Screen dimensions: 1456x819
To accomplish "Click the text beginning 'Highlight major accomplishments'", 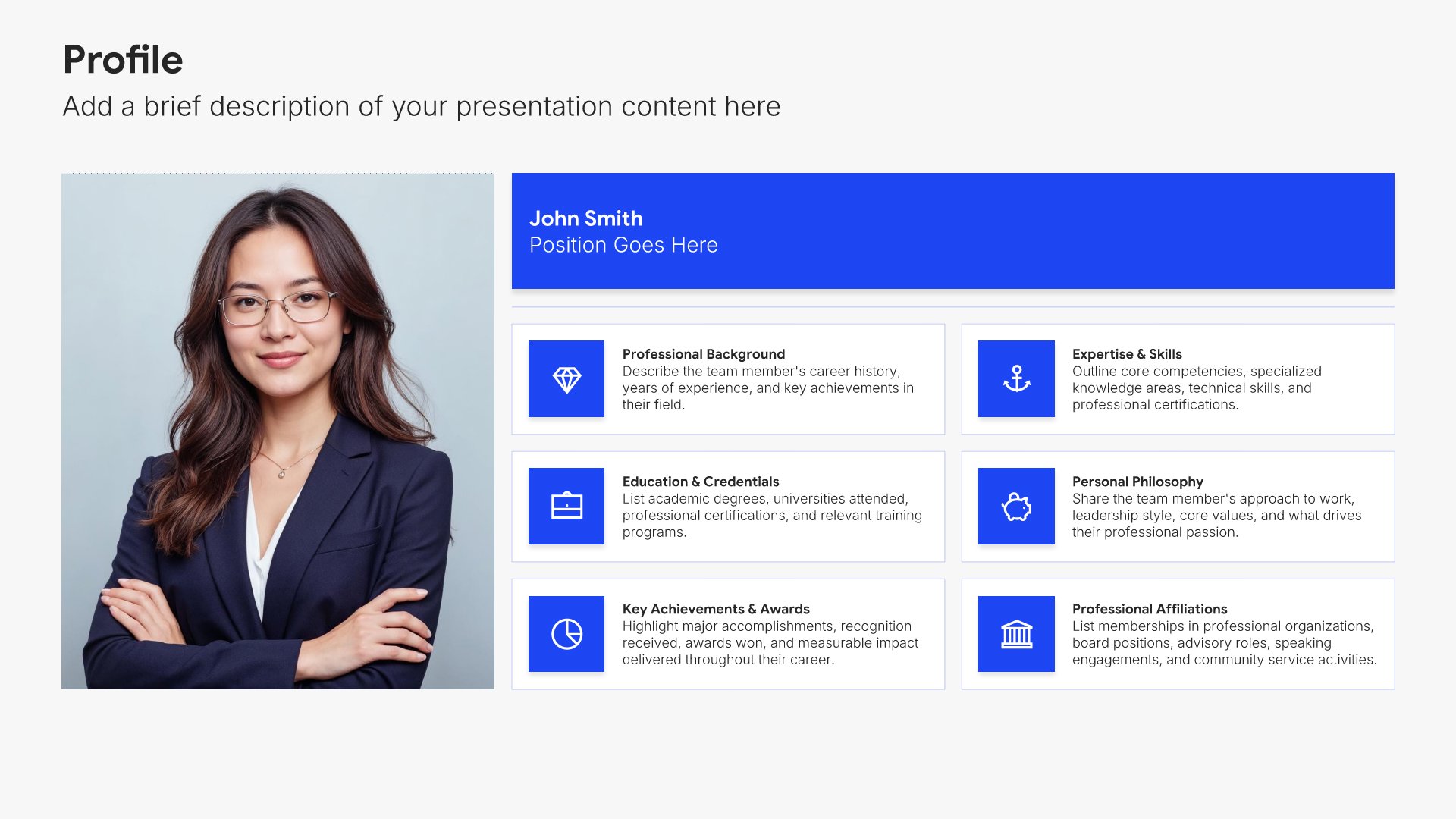I will tap(770, 642).
